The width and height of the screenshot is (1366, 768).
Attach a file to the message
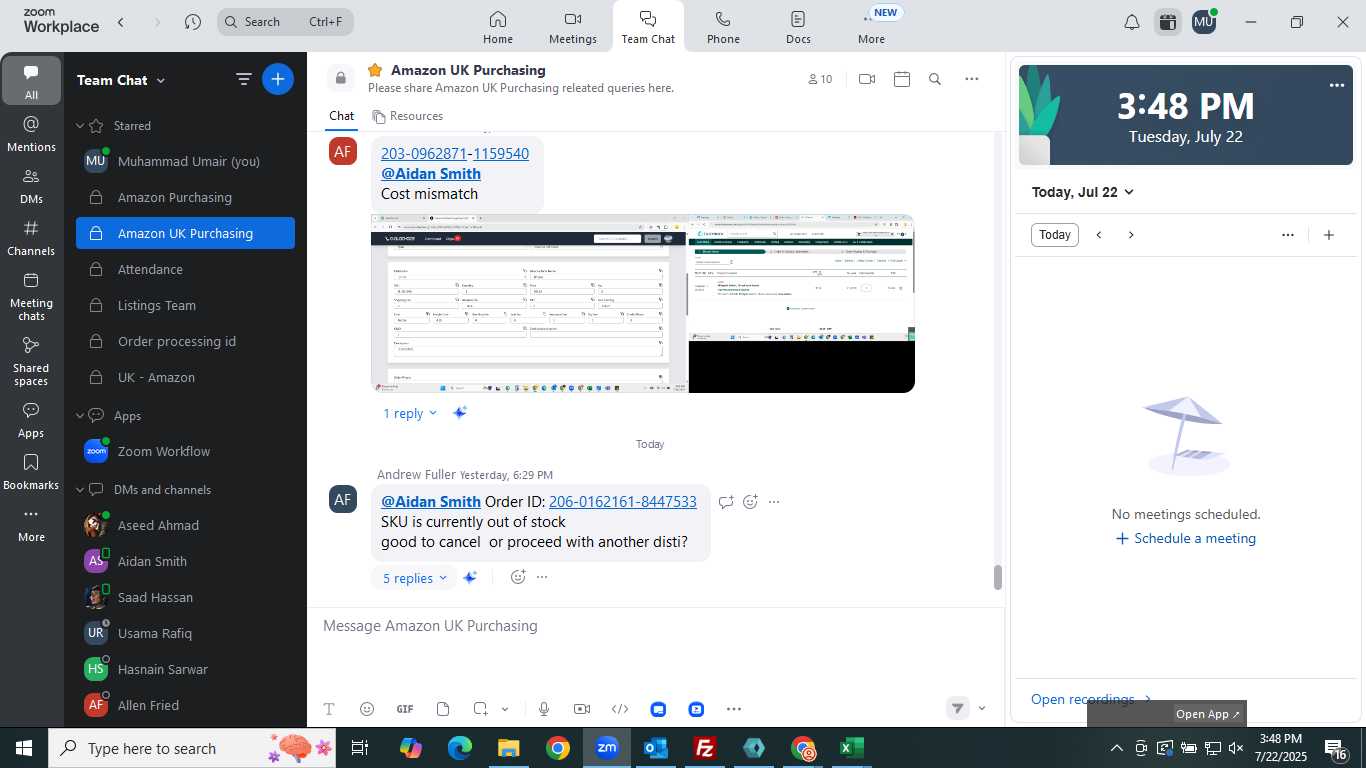click(443, 709)
